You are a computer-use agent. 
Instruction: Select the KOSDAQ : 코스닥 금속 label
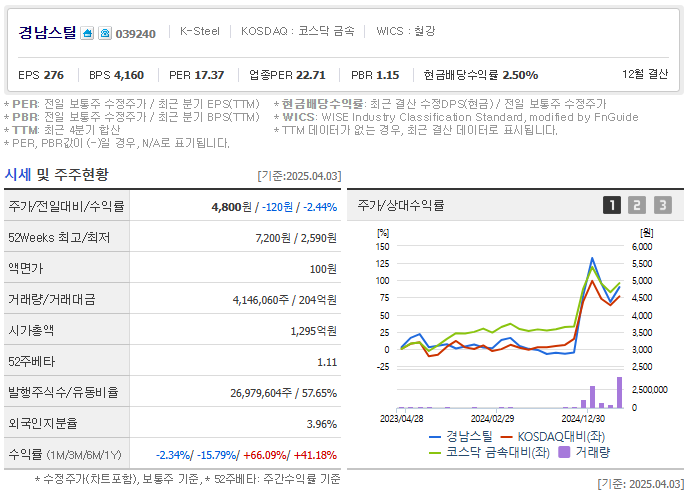(298, 31)
